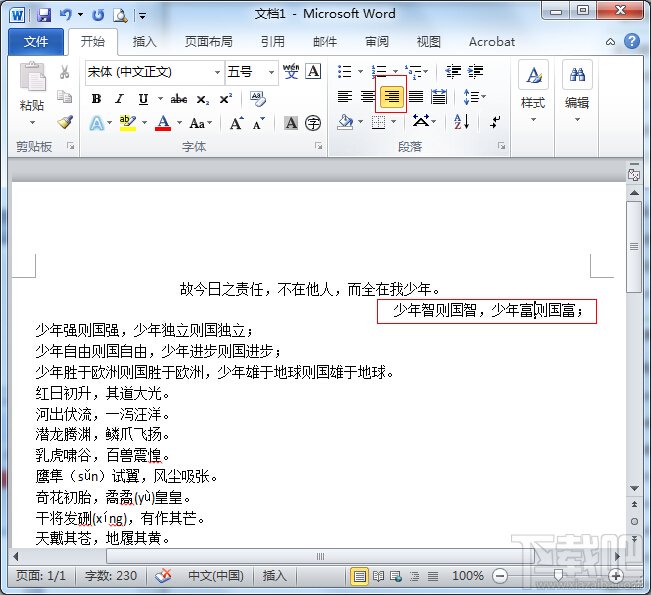Switch to draft view
The height and width of the screenshot is (595, 651).
click(433, 576)
